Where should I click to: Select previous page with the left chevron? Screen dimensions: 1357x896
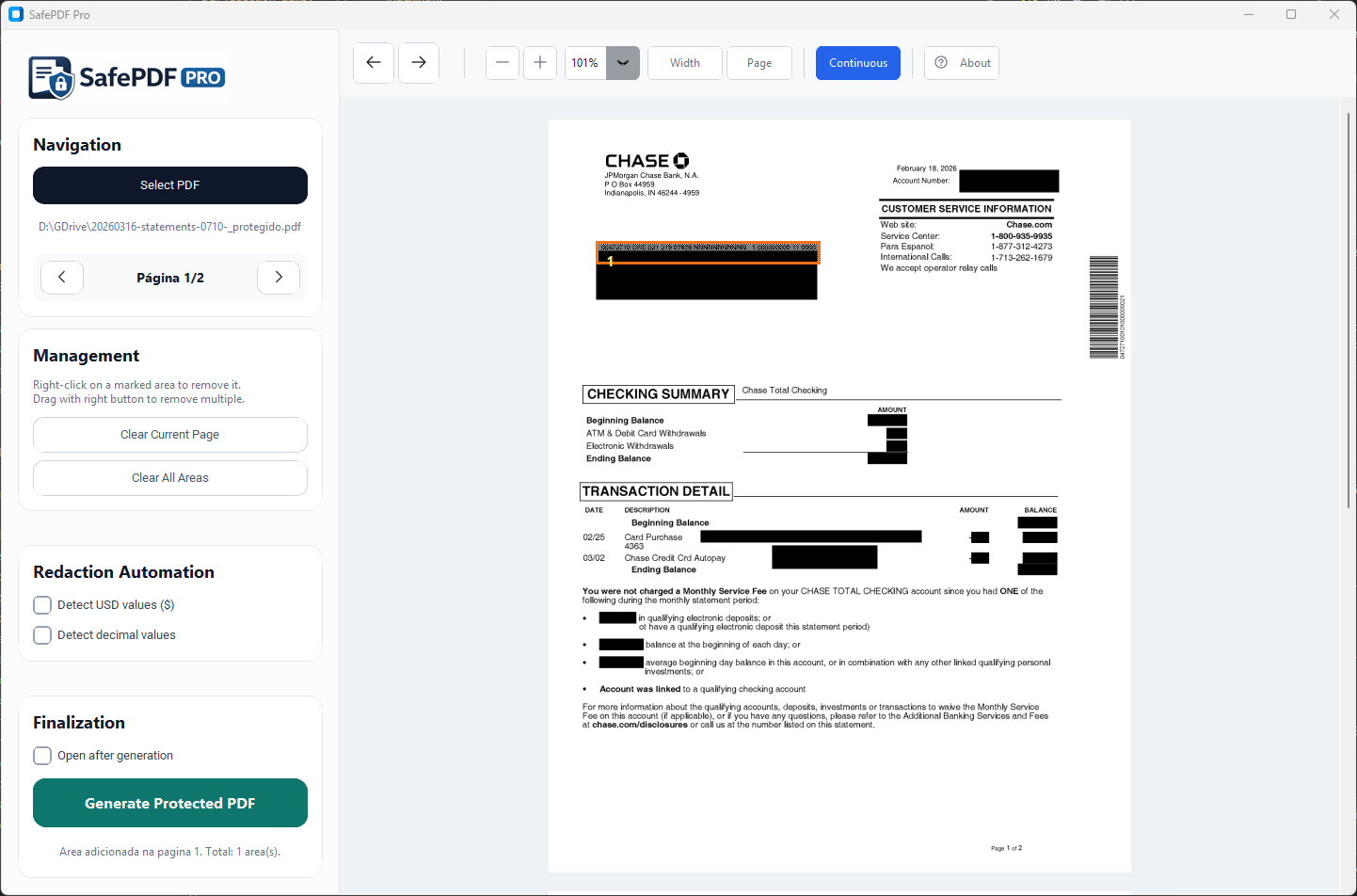tap(61, 277)
